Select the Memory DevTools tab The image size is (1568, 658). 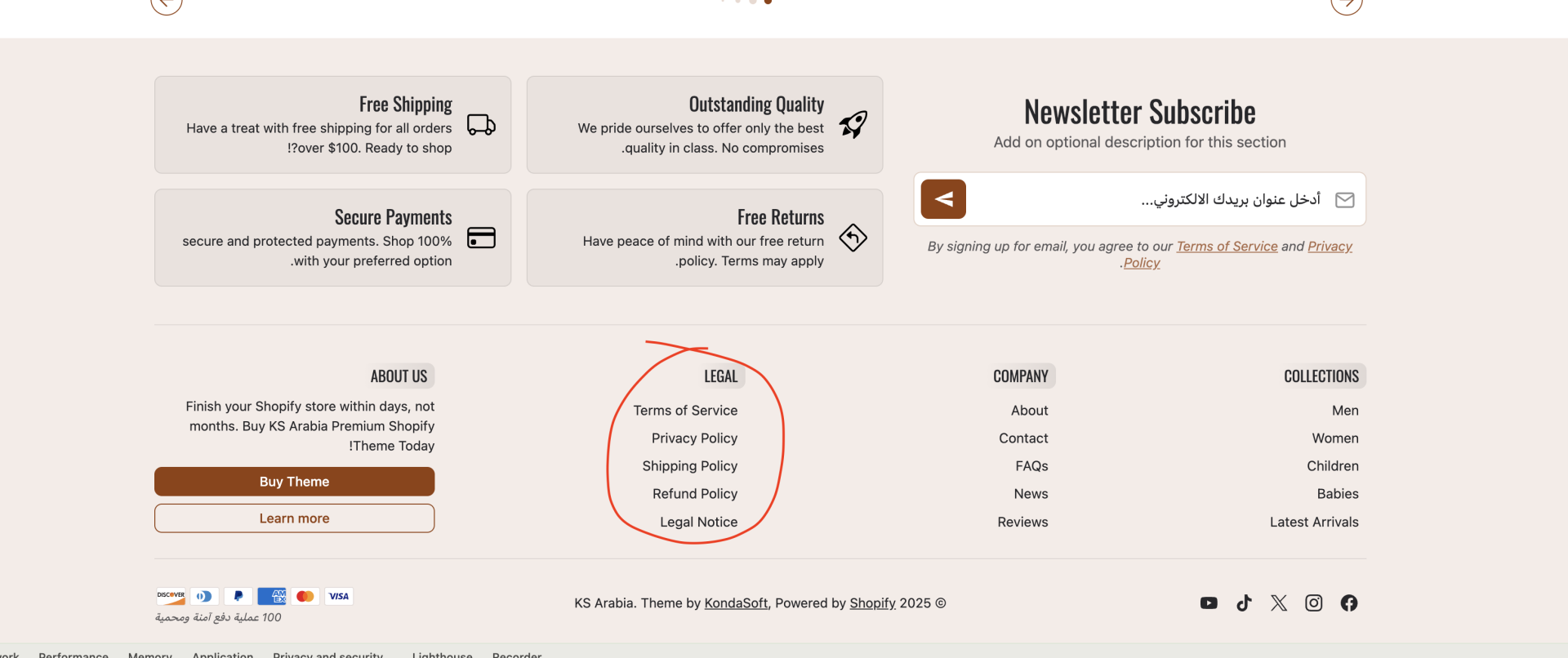150,654
